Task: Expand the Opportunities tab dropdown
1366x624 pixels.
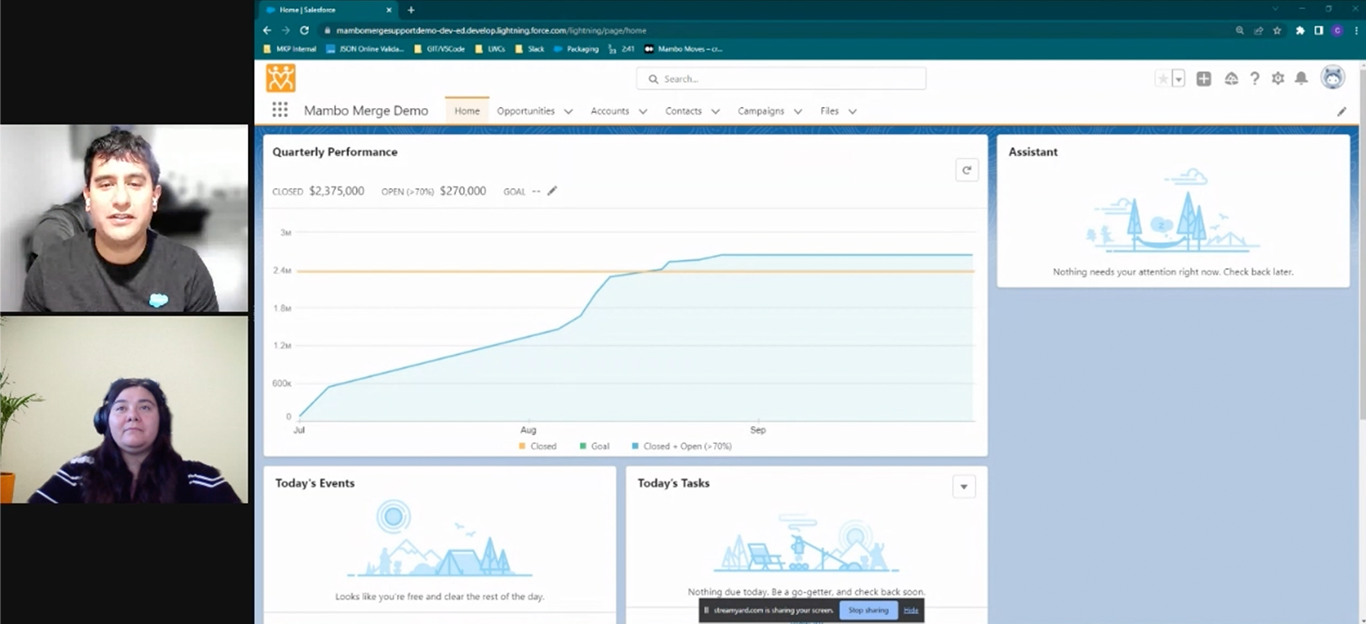Action: 568,112
